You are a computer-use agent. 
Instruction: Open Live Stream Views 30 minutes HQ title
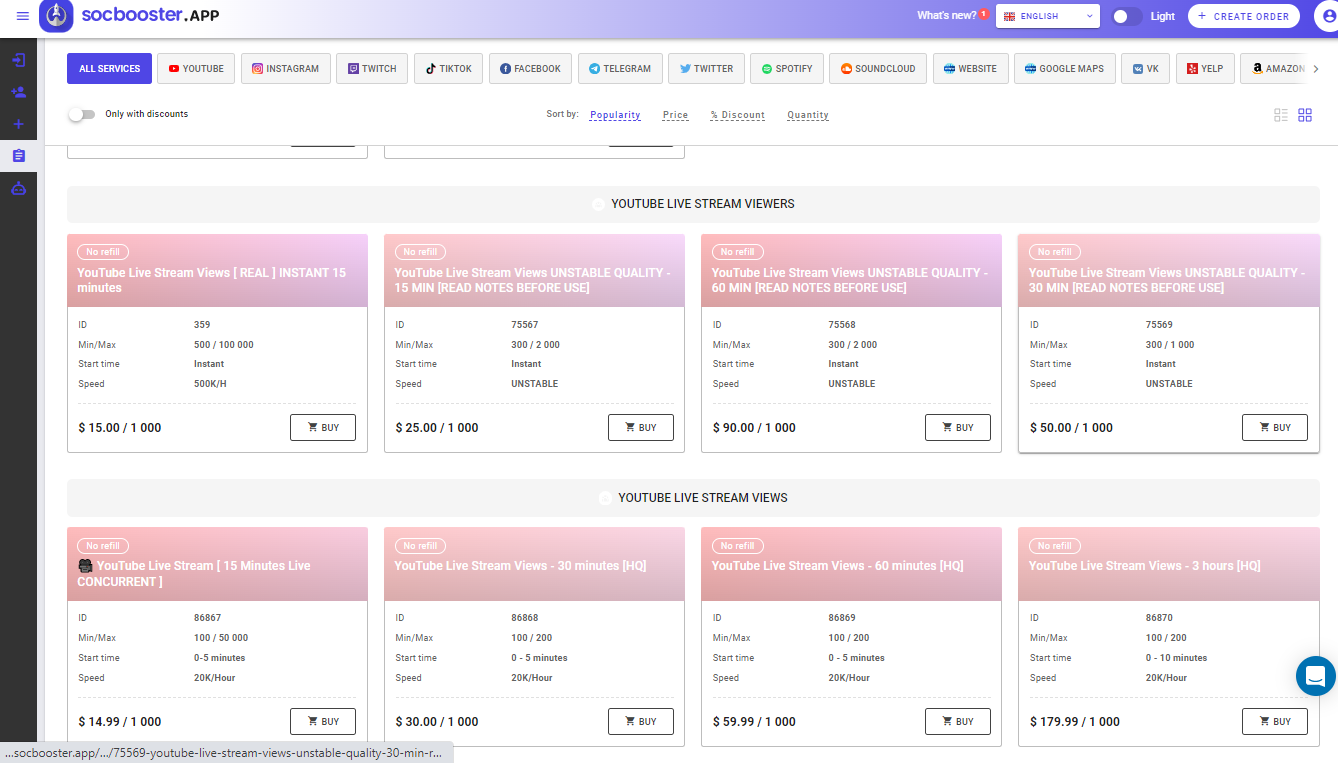520,566
